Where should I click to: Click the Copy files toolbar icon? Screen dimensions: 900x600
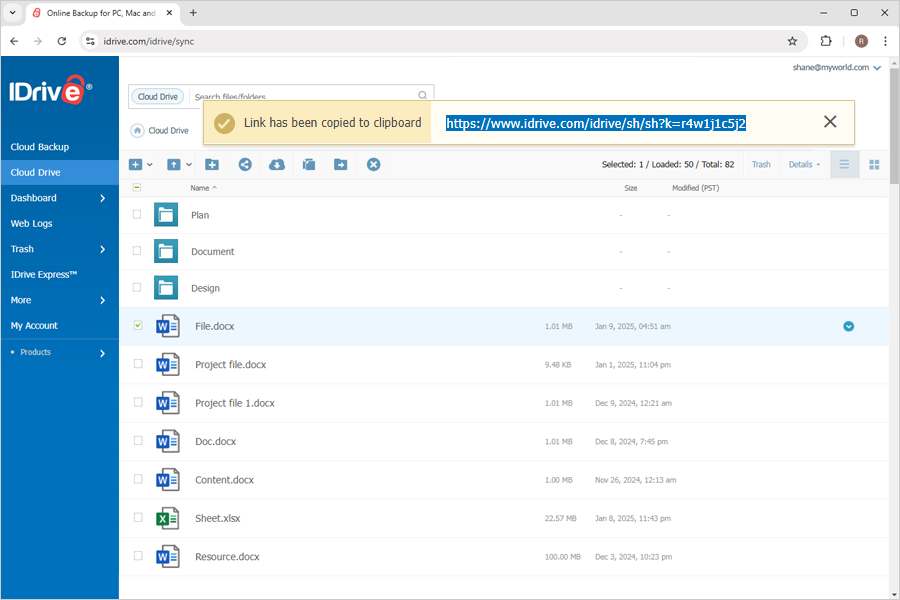tap(309, 165)
